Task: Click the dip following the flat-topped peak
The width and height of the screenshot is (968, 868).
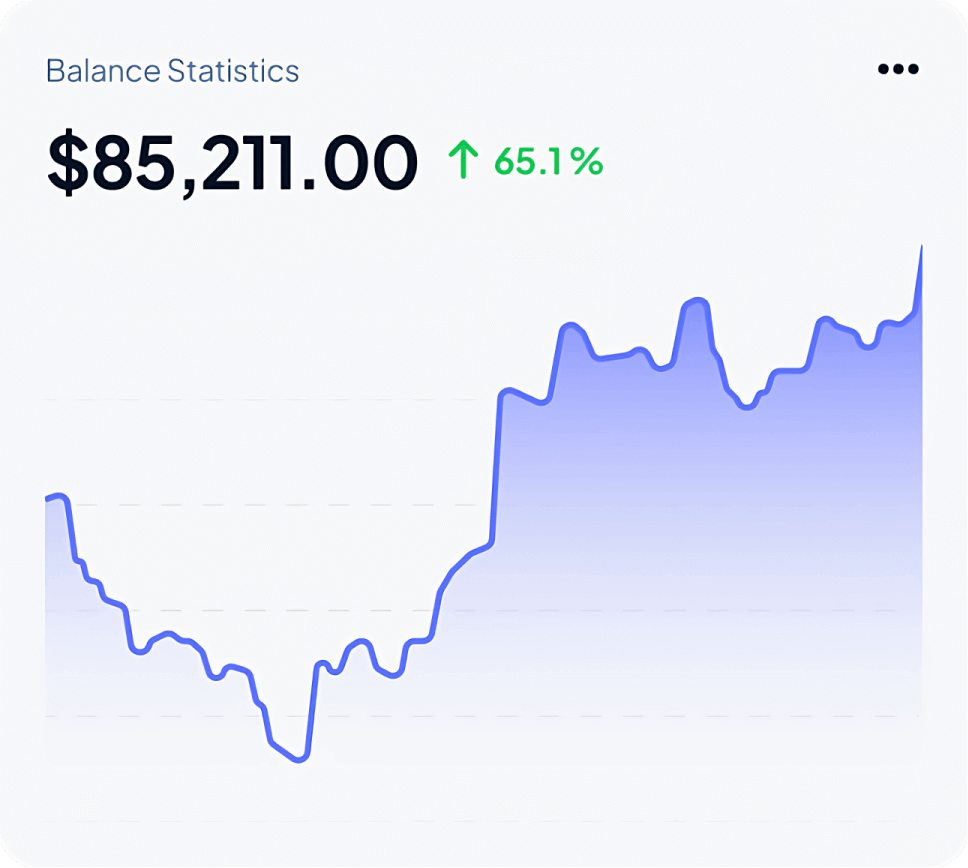Action: click(745, 406)
